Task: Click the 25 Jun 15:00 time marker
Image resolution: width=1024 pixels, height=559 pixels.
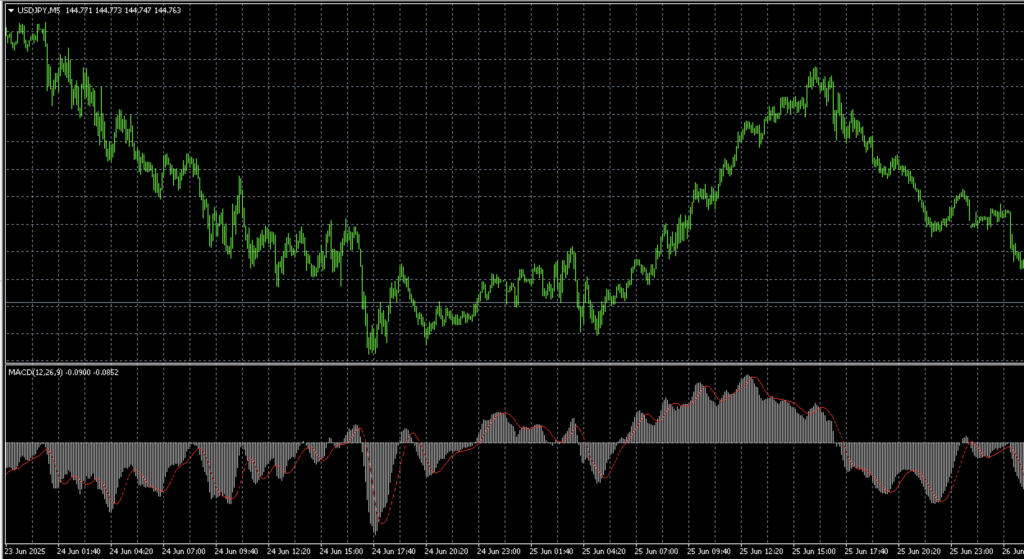Action: (x=815, y=551)
